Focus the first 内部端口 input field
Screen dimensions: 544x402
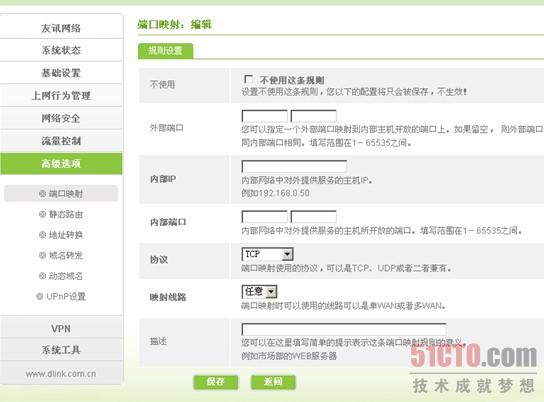click(x=265, y=216)
